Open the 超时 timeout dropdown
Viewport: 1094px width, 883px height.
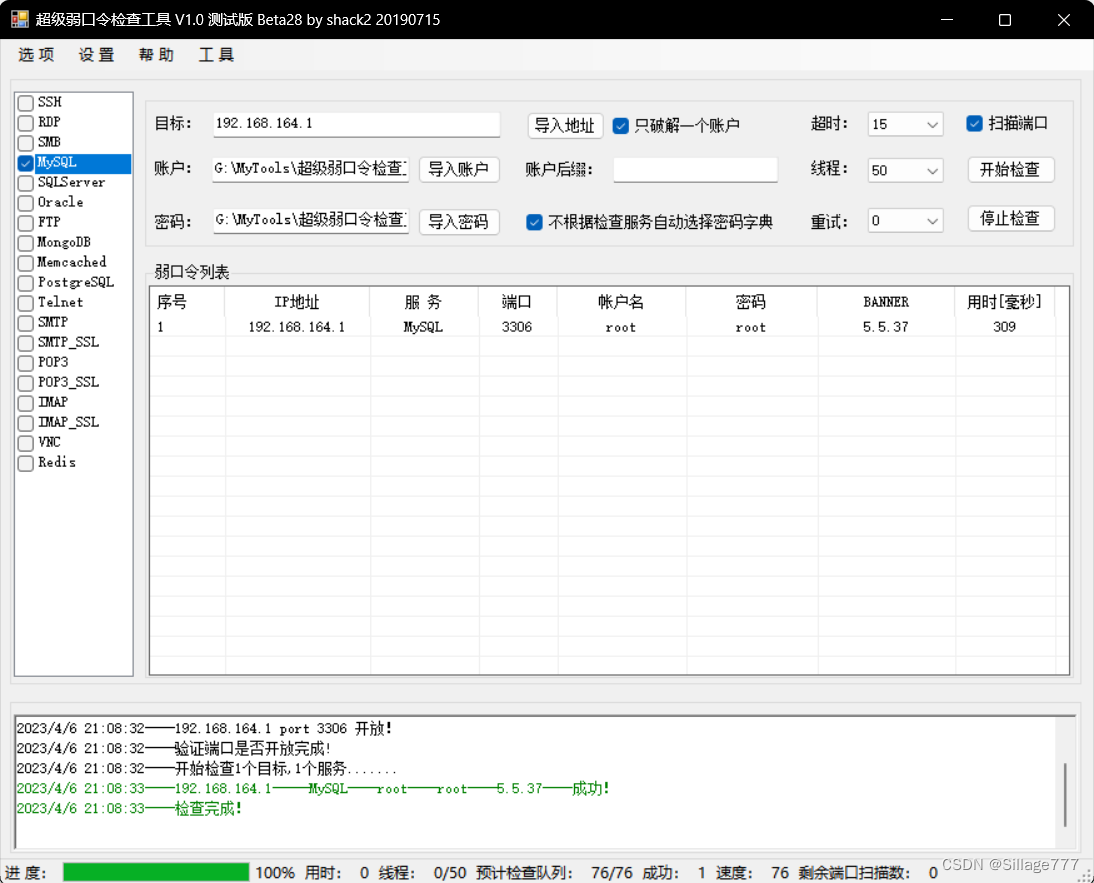905,124
